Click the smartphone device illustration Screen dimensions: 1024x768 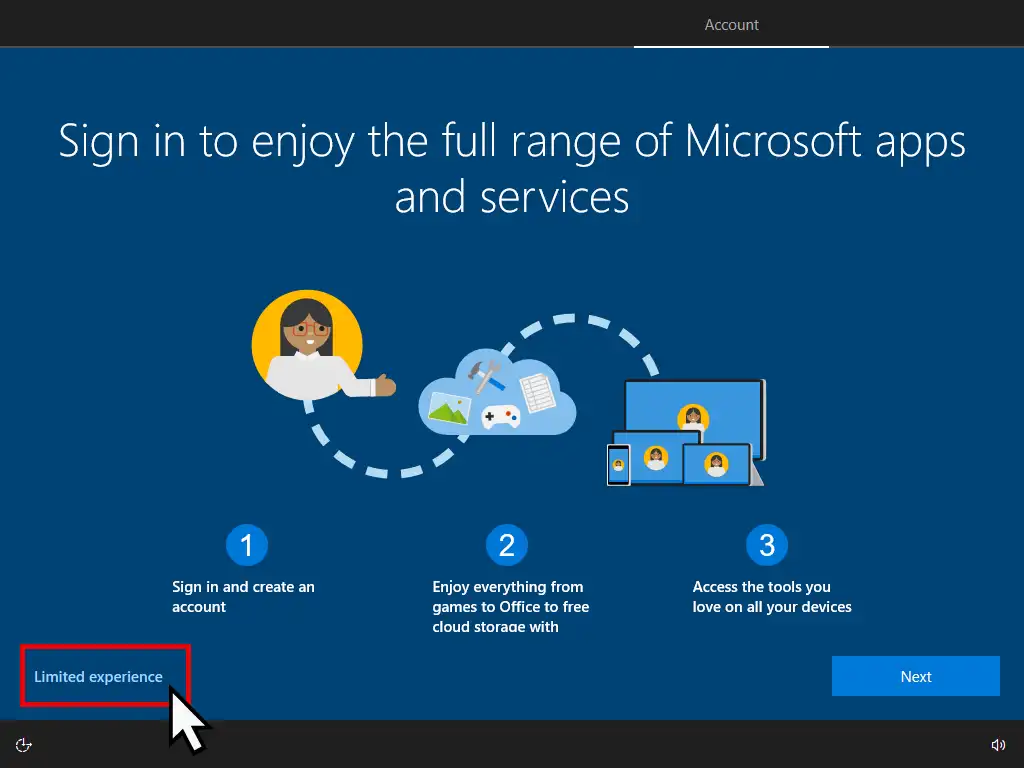pos(619,465)
